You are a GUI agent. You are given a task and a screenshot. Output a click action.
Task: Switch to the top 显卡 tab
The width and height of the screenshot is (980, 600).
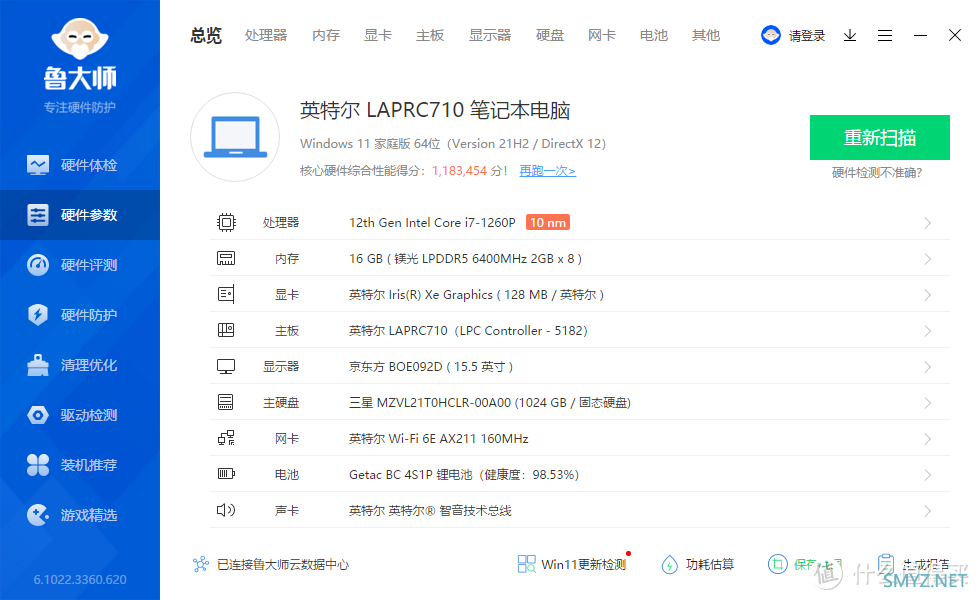378,36
